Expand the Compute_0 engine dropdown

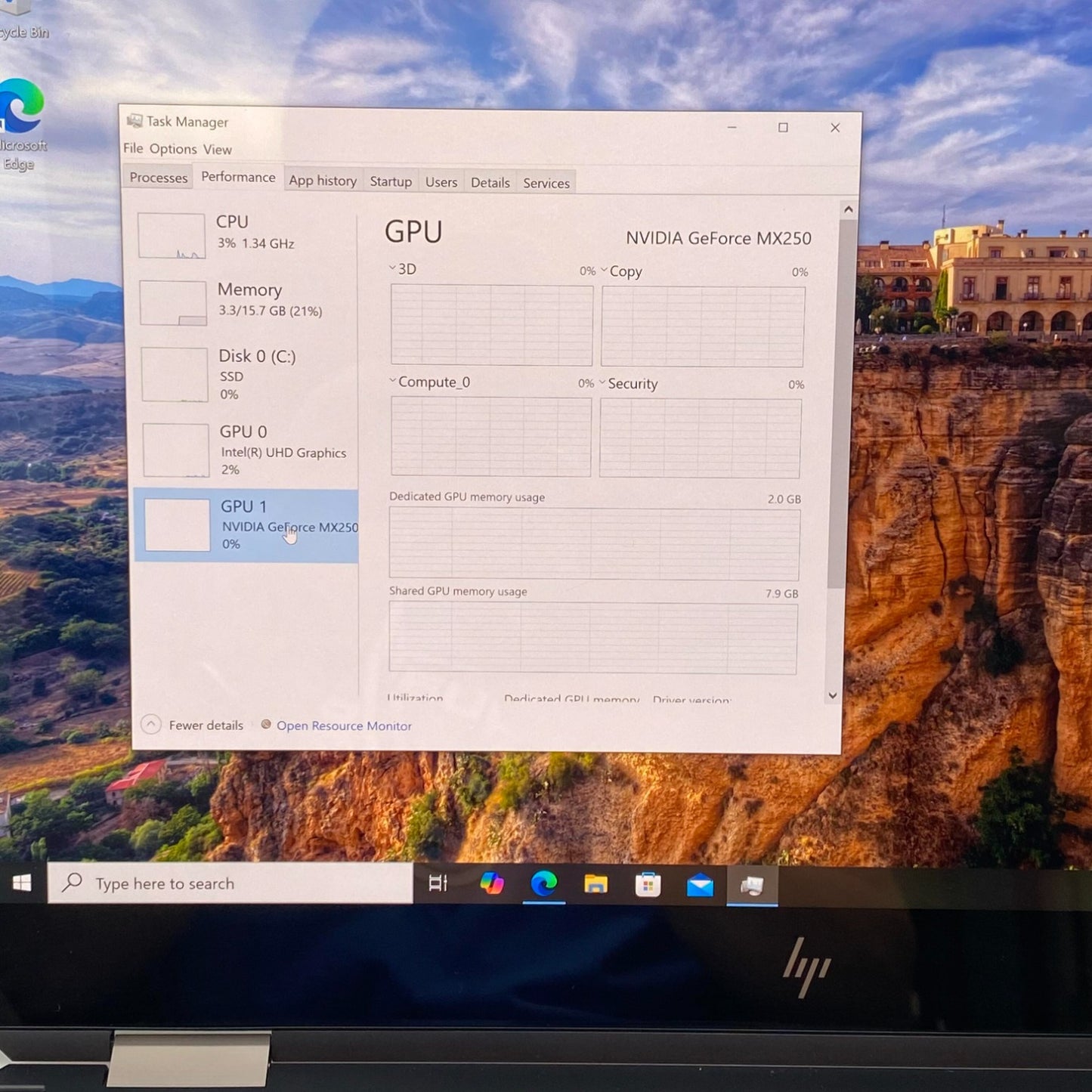point(393,380)
